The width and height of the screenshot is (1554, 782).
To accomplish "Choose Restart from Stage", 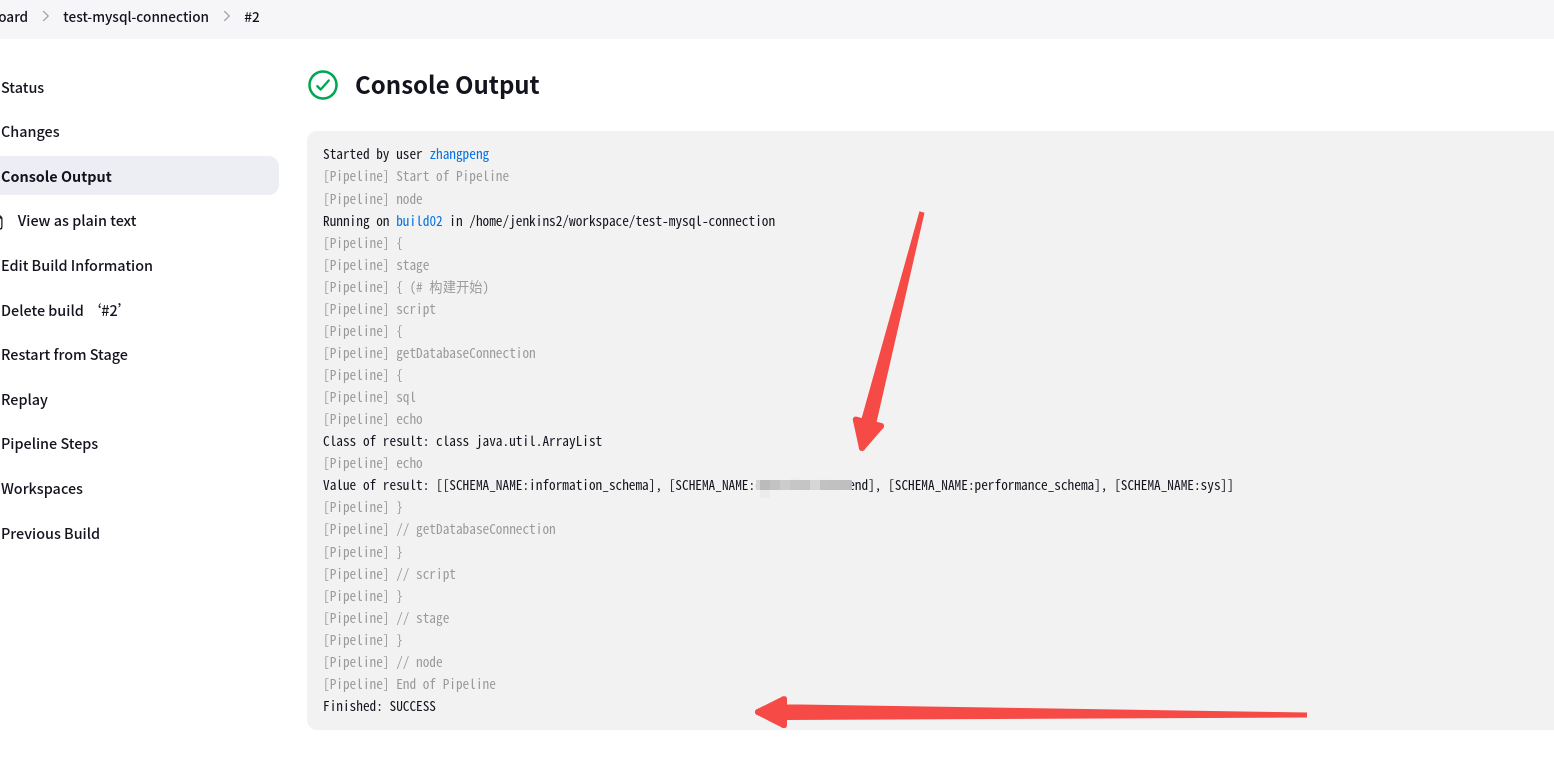I will point(64,354).
